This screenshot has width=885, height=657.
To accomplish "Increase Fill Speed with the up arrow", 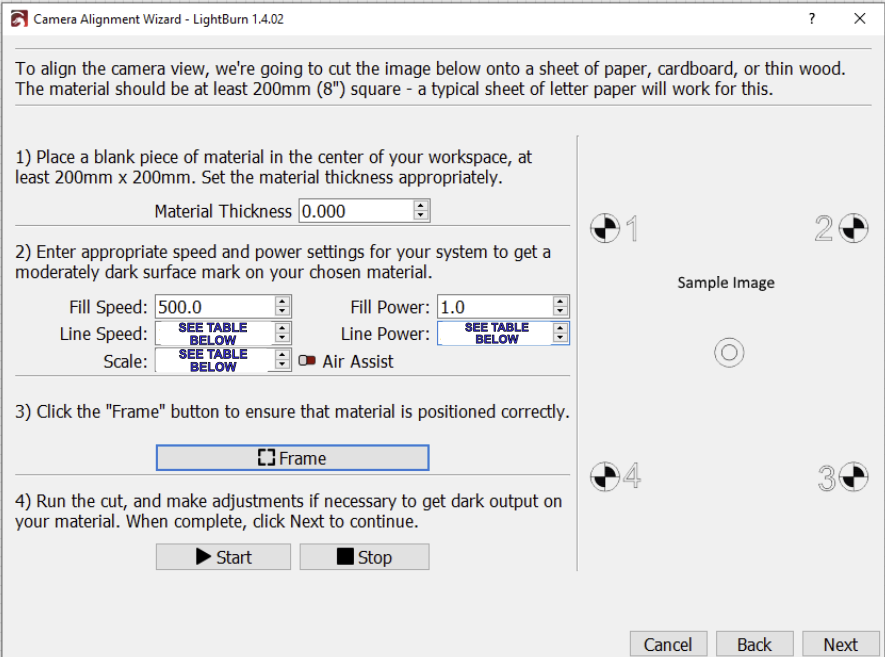I will click(x=282, y=301).
